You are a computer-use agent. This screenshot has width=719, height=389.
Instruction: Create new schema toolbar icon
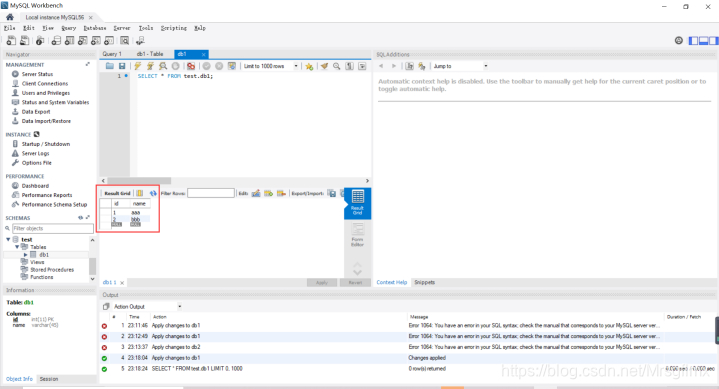(x=56, y=41)
